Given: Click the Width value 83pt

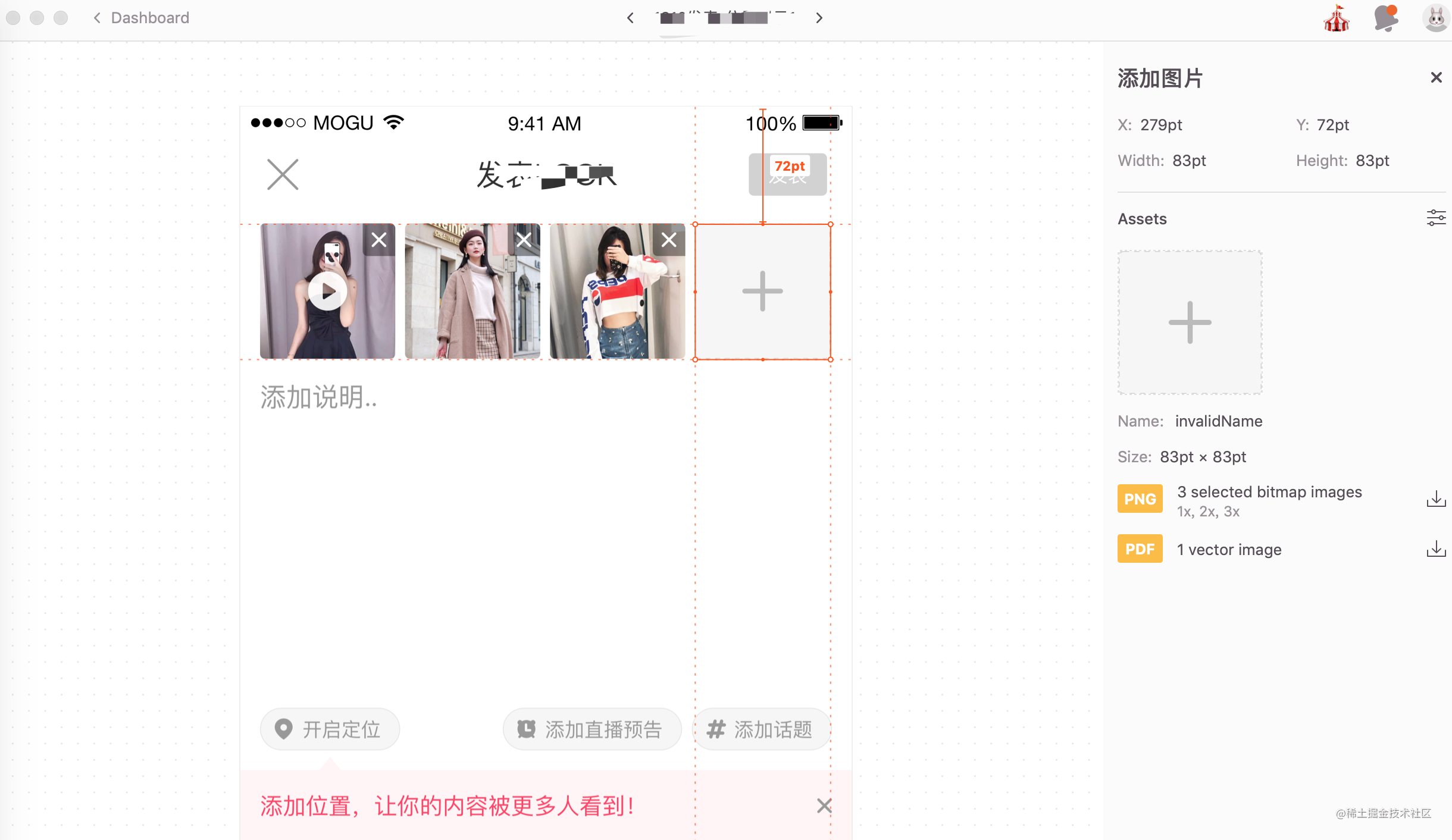Looking at the screenshot, I should point(1189,161).
